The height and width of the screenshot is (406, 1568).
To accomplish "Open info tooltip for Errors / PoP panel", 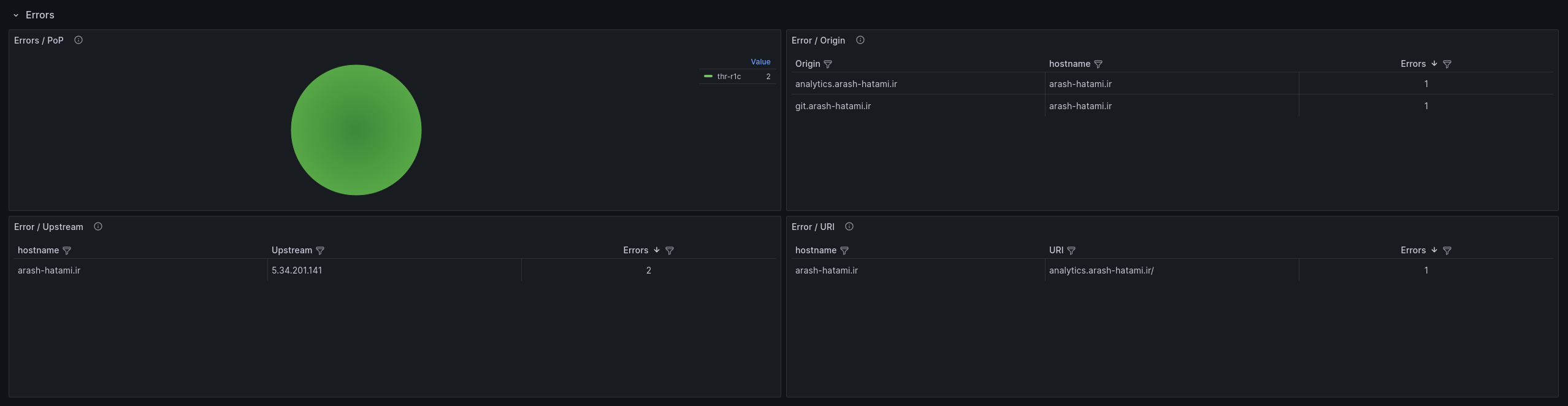I will (x=78, y=40).
